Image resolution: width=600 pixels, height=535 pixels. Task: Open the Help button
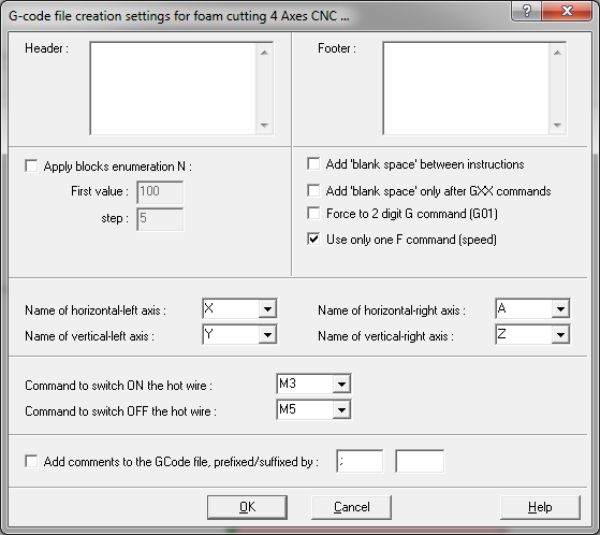tap(540, 507)
